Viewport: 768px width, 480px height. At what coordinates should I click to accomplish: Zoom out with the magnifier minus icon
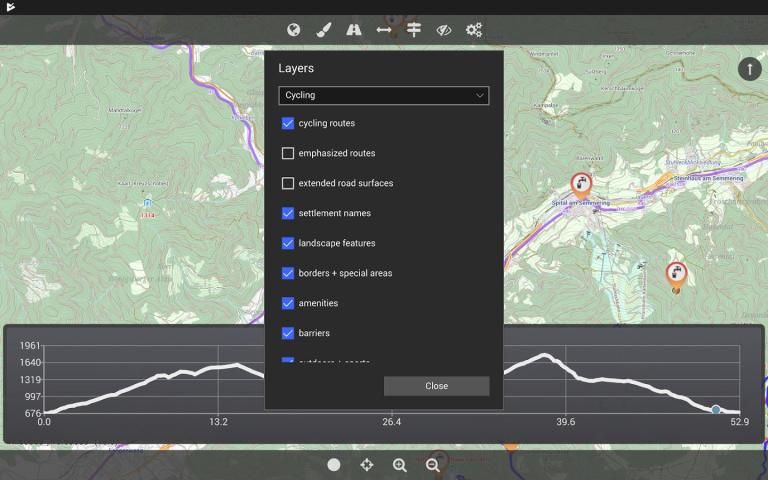pos(432,465)
